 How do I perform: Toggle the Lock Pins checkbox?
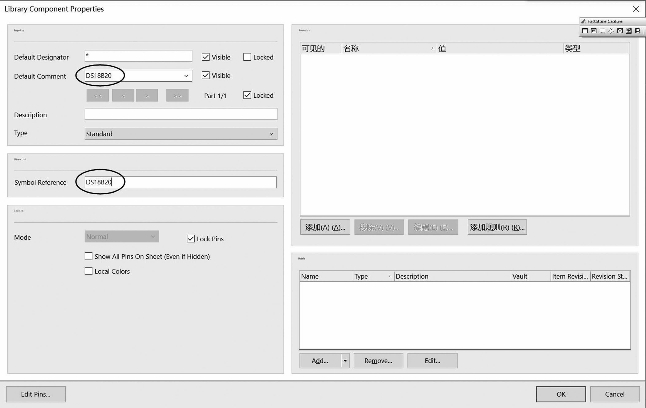coord(191,239)
